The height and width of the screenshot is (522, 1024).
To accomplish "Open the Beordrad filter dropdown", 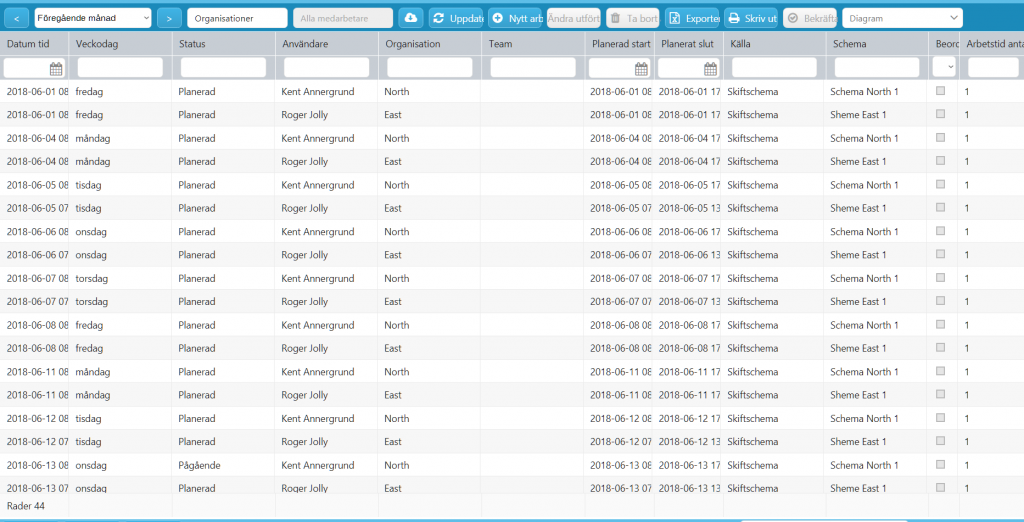I will pyautogui.click(x=944, y=67).
